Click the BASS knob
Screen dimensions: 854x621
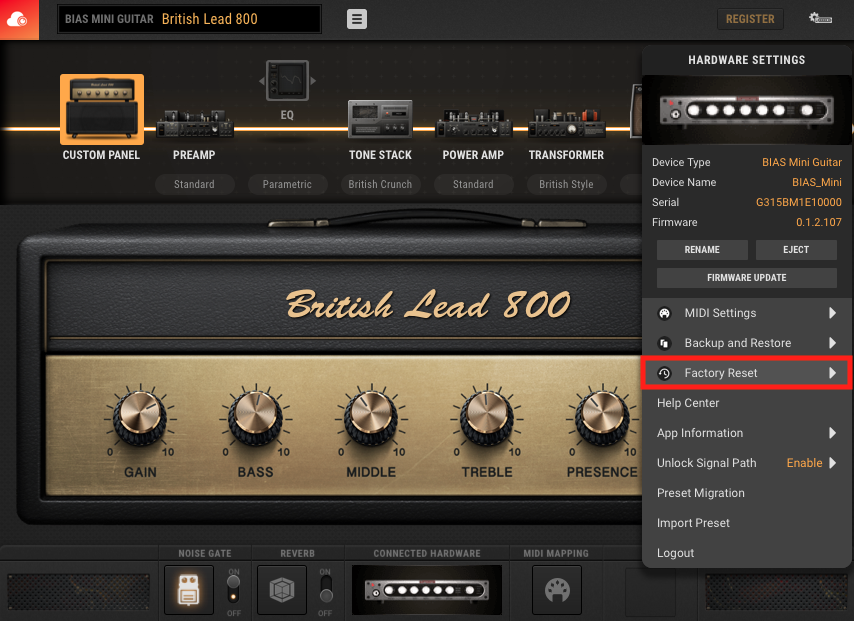pos(255,418)
